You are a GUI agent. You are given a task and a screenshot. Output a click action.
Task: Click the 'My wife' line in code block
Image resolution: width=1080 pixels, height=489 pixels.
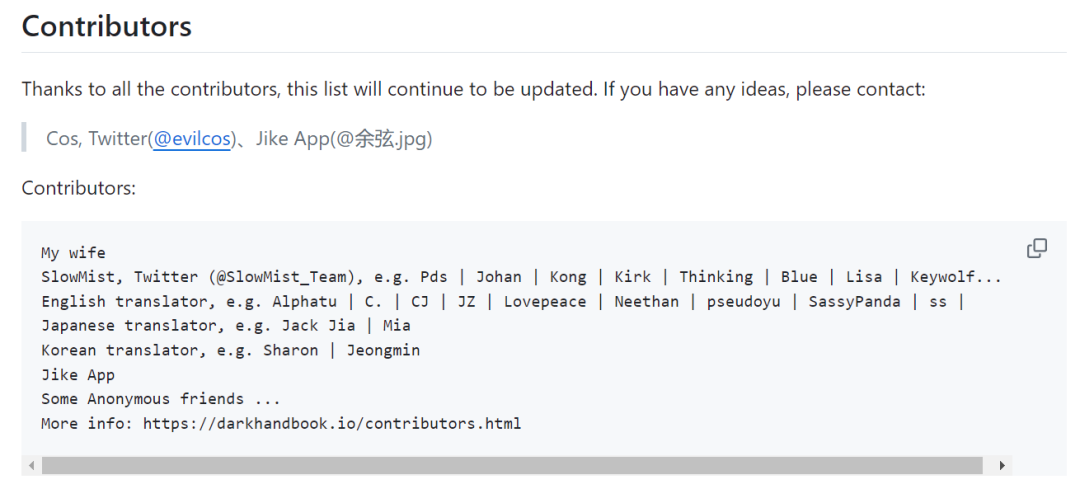coord(73,253)
